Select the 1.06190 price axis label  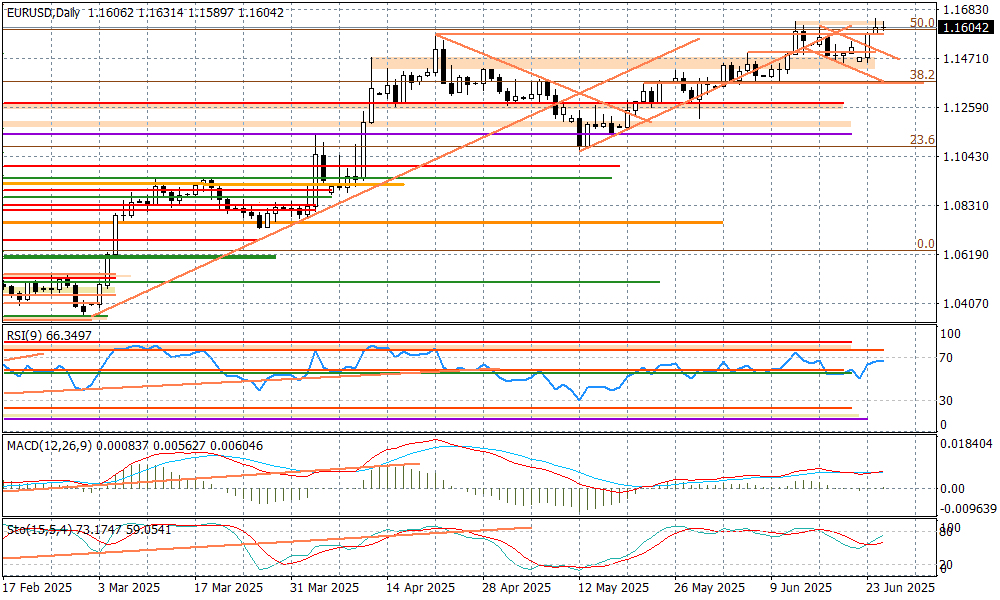(966, 254)
